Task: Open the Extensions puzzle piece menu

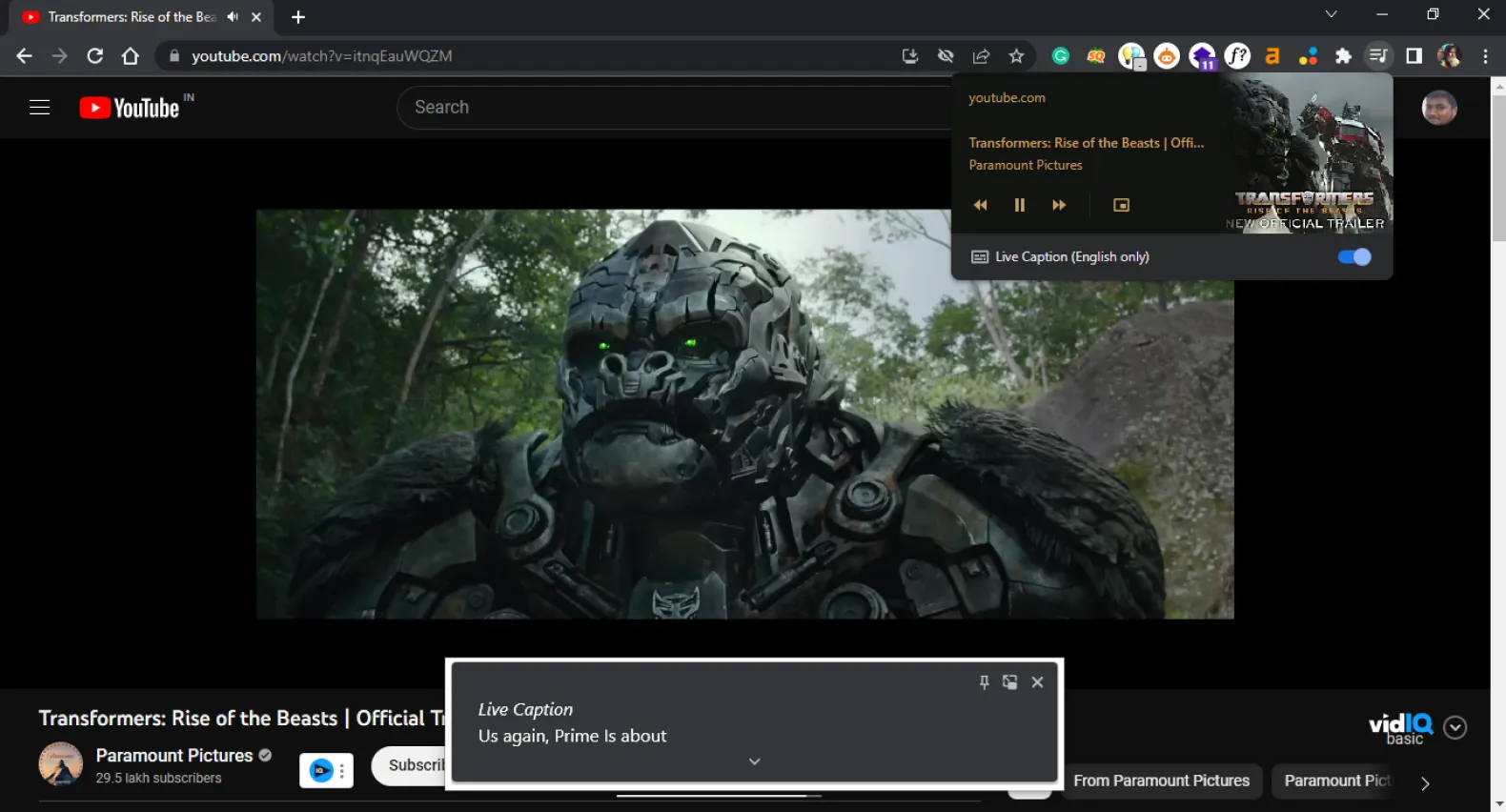Action: 1344,56
